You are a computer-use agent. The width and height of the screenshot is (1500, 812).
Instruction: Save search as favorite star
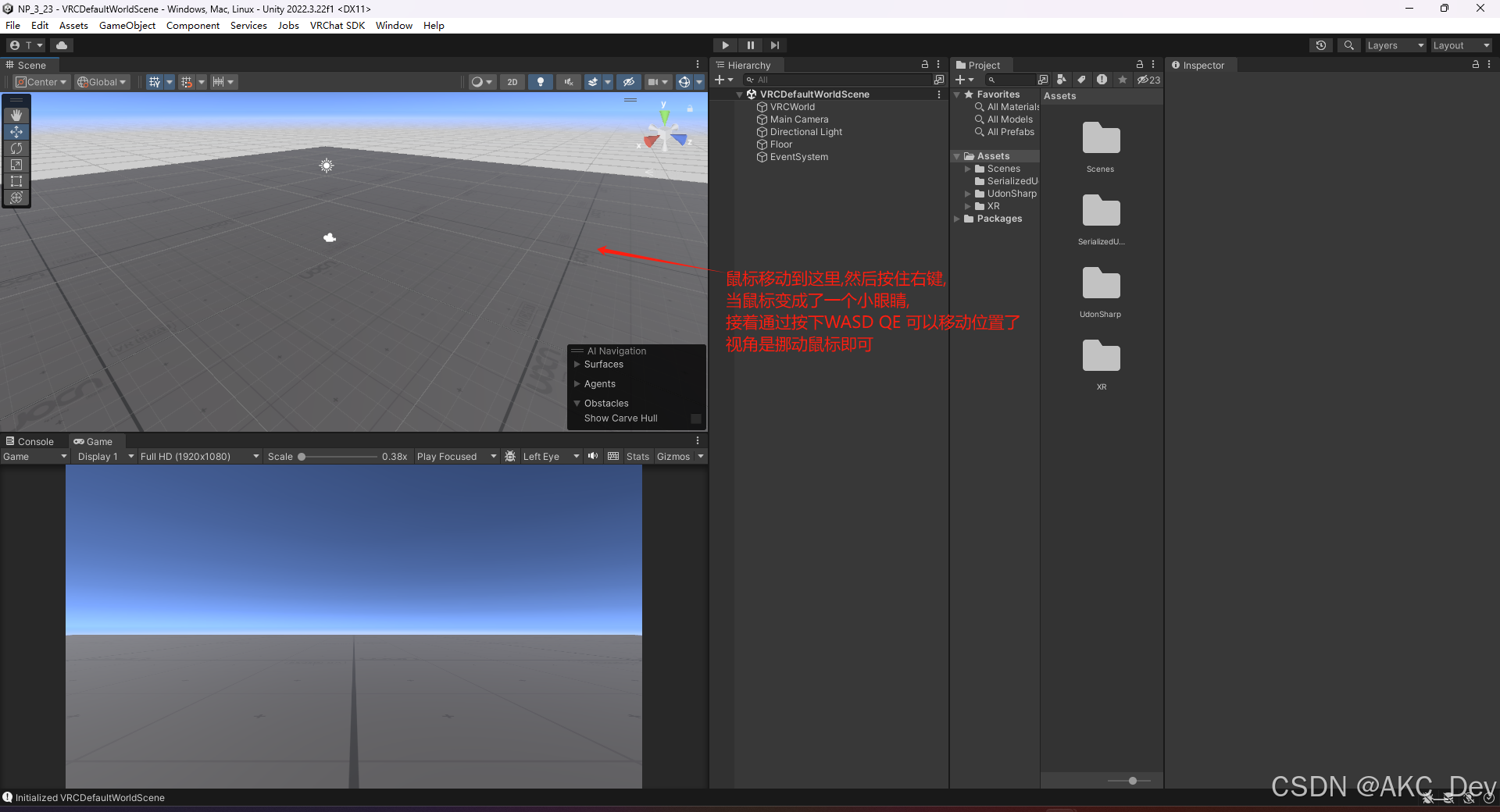1123,80
